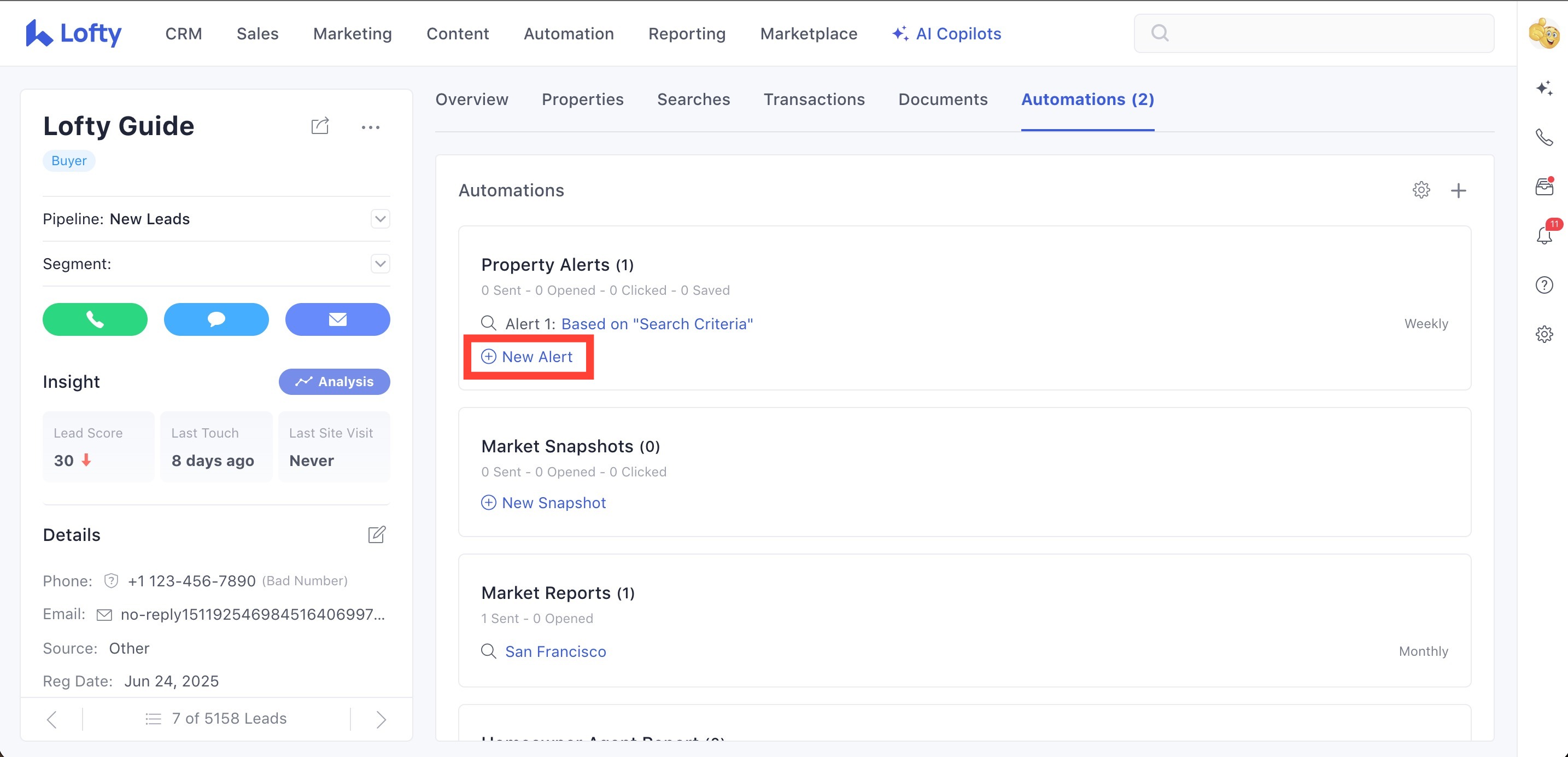This screenshot has width=1568, height=757.
Task: Click the Source value Other
Action: [129, 648]
